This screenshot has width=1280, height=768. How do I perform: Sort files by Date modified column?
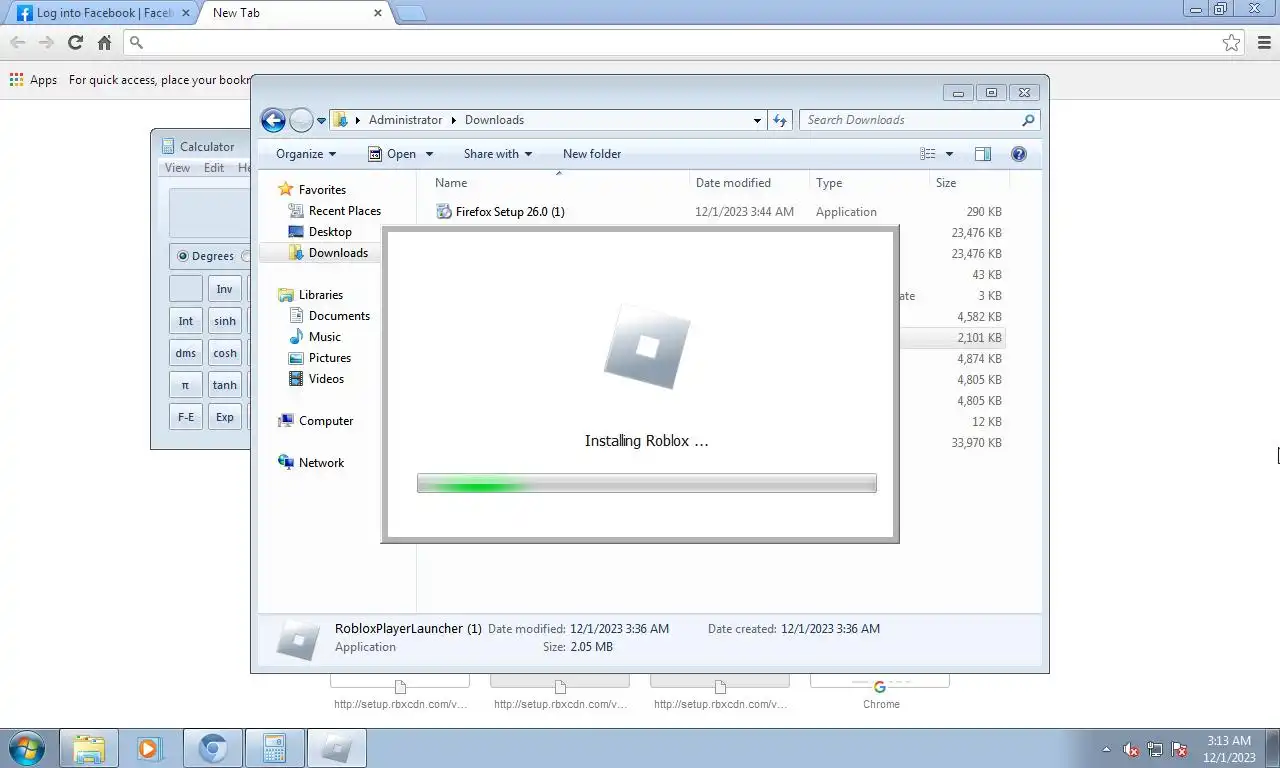[750, 183]
